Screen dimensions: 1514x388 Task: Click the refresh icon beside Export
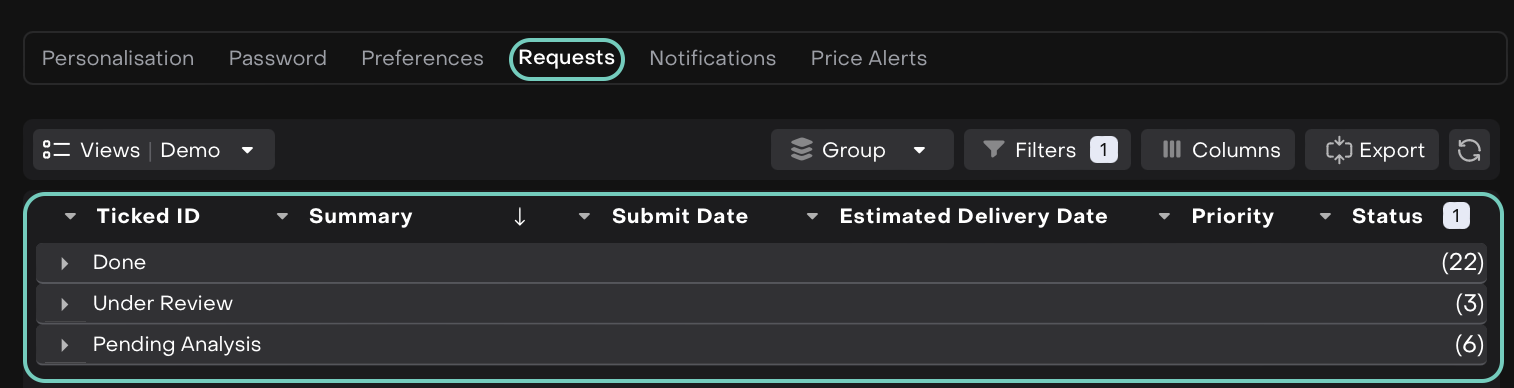tap(1468, 150)
